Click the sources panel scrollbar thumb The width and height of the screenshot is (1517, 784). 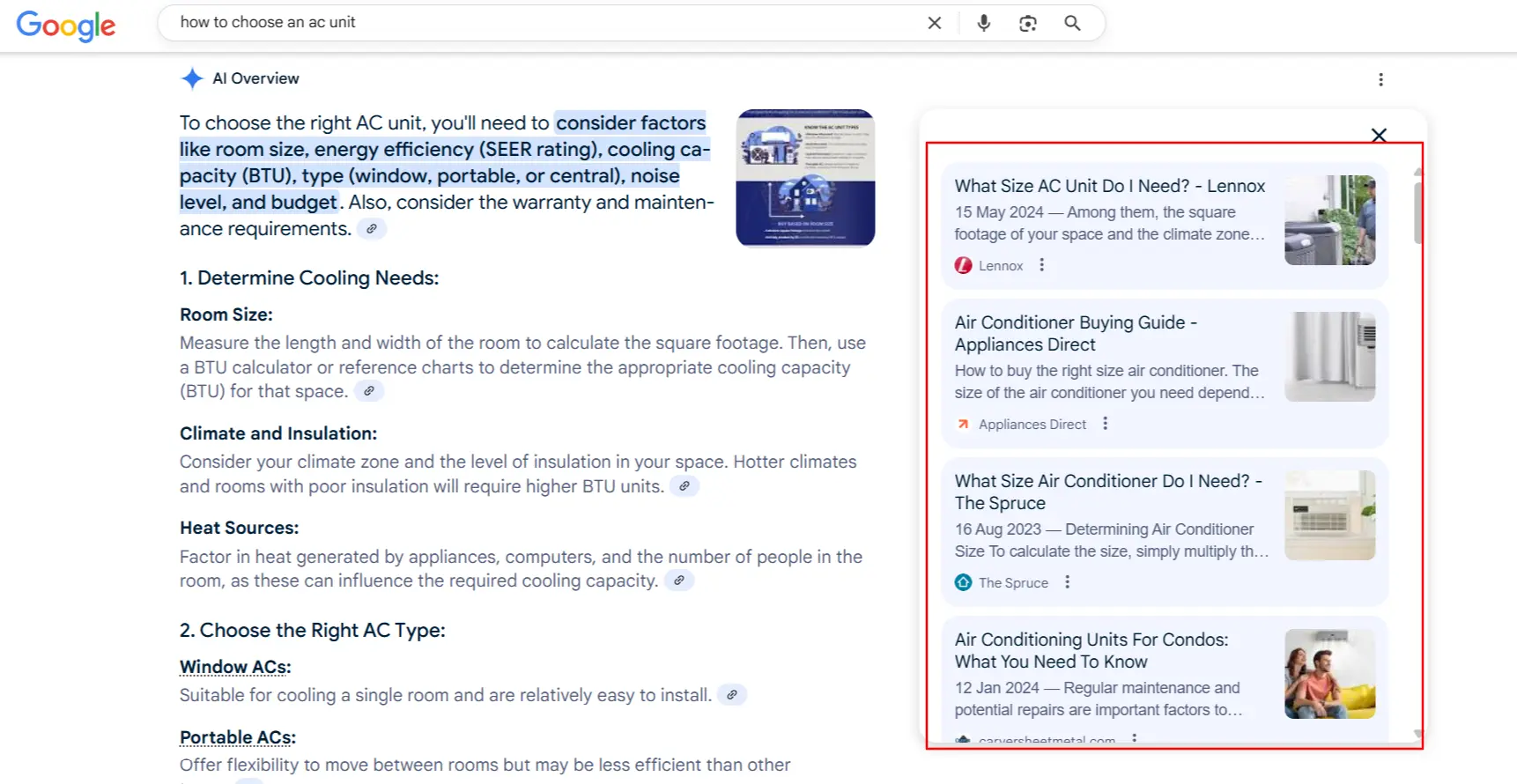tap(1417, 212)
